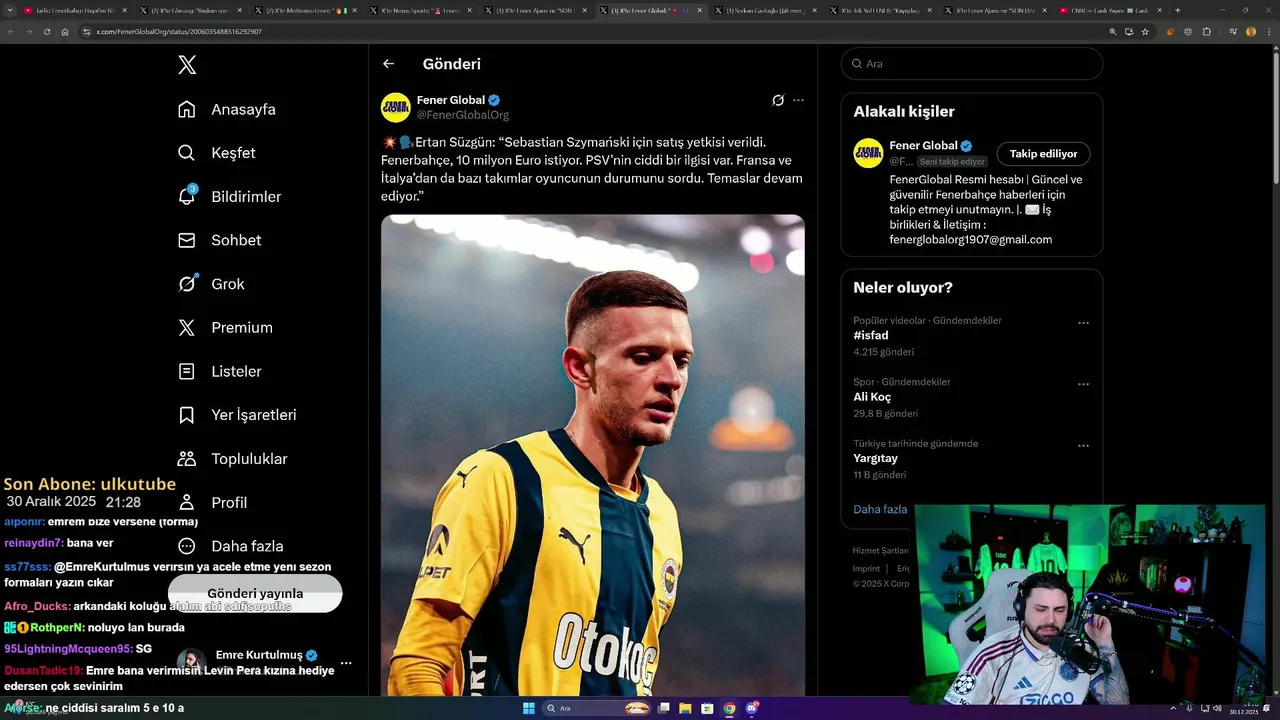The height and width of the screenshot is (720, 1280).
Task: Open three-dot menu on Fener Global post
Action: click(x=798, y=100)
